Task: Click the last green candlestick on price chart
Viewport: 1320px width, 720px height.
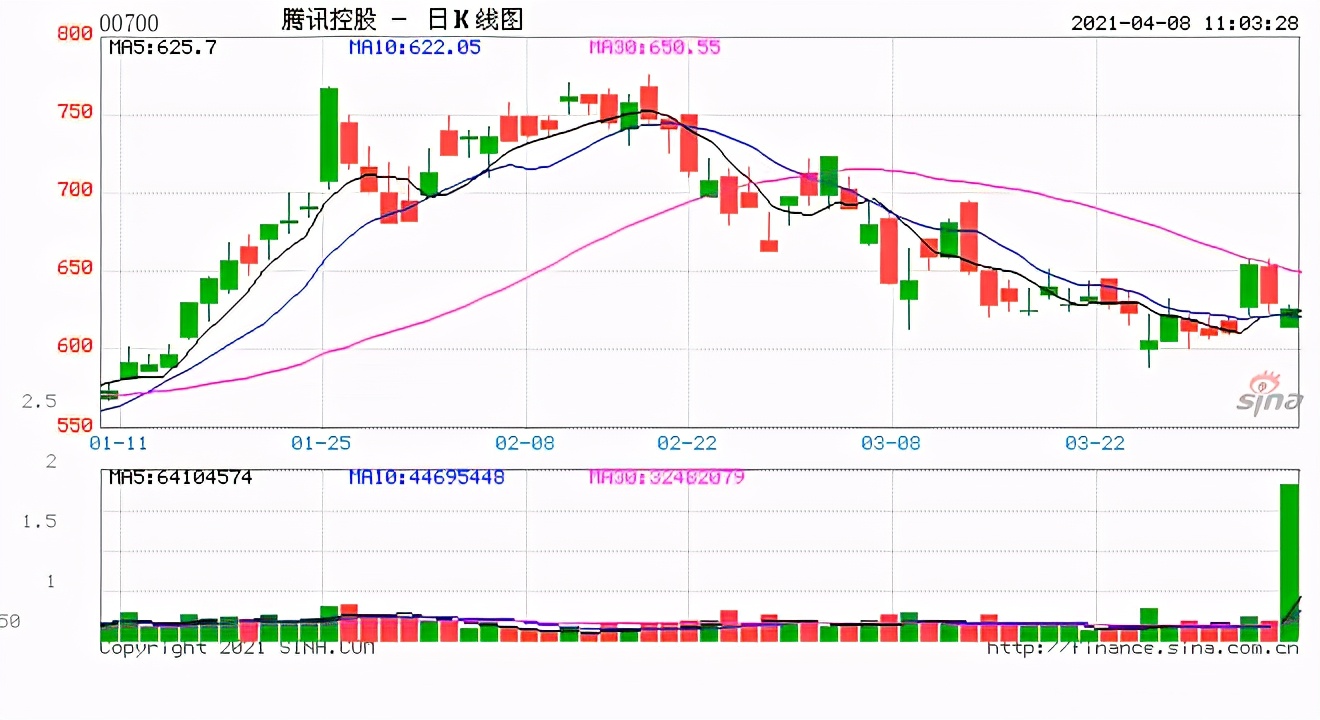Action: click(1290, 317)
